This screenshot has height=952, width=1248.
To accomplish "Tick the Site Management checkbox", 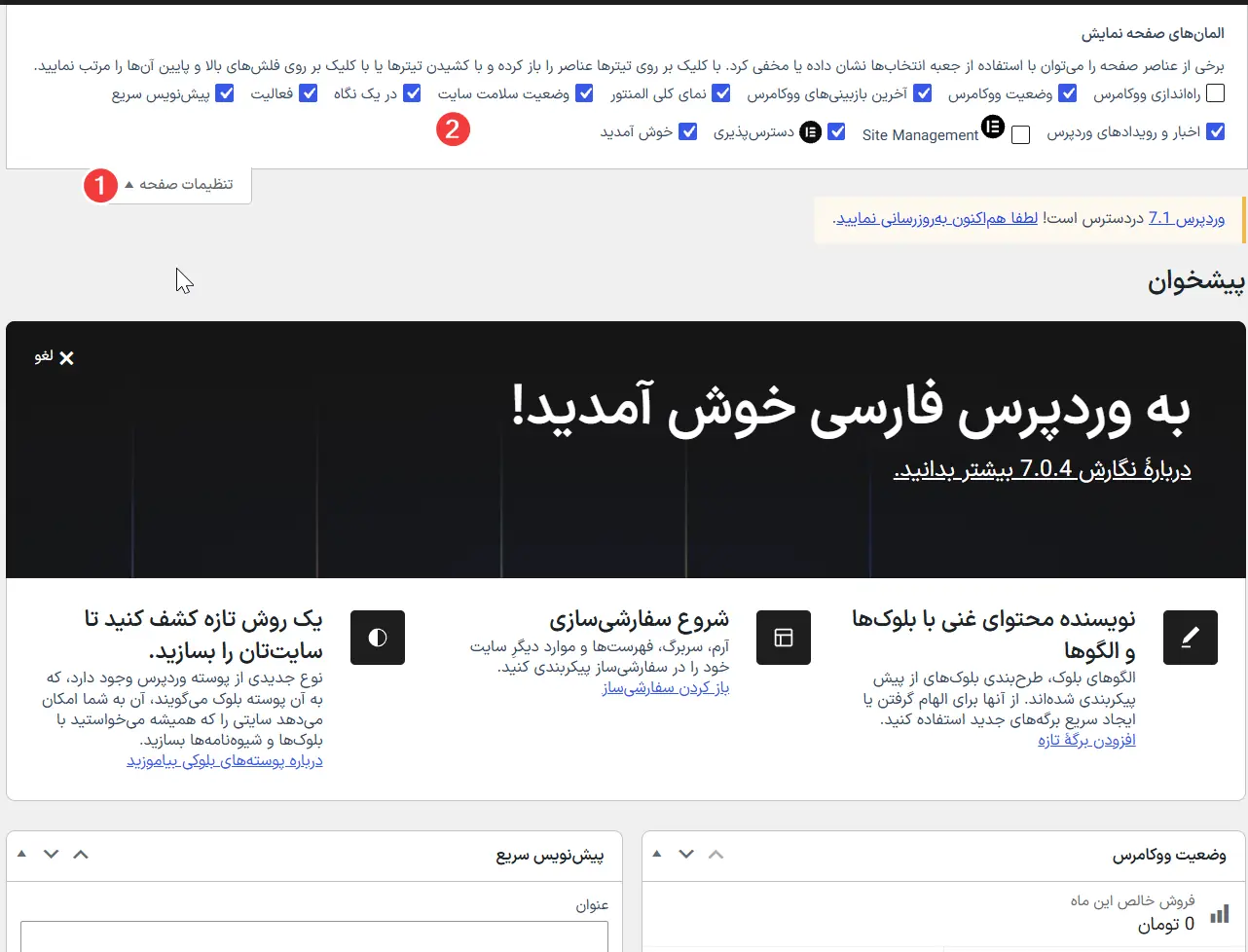I will click(x=1020, y=135).
